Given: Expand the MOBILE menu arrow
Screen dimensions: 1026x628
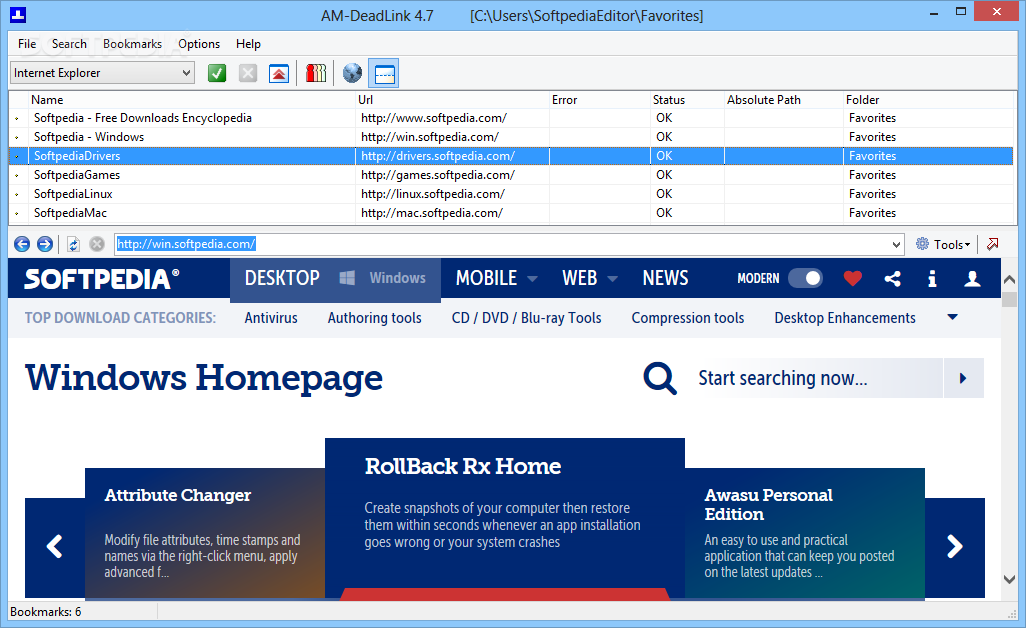Looking at the screenshot, I should [x=533, y=279].
